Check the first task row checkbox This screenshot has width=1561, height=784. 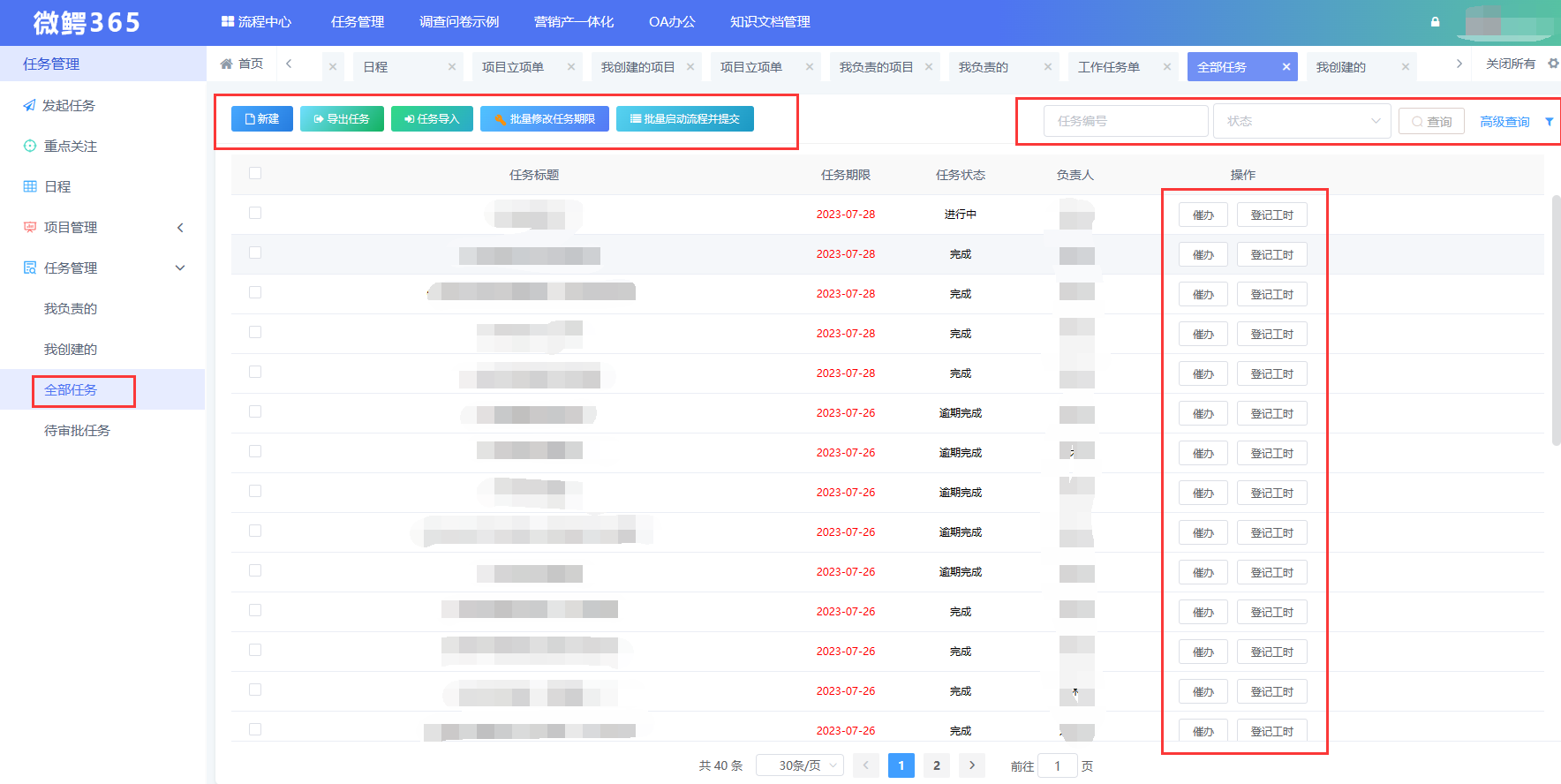[255, 213]
